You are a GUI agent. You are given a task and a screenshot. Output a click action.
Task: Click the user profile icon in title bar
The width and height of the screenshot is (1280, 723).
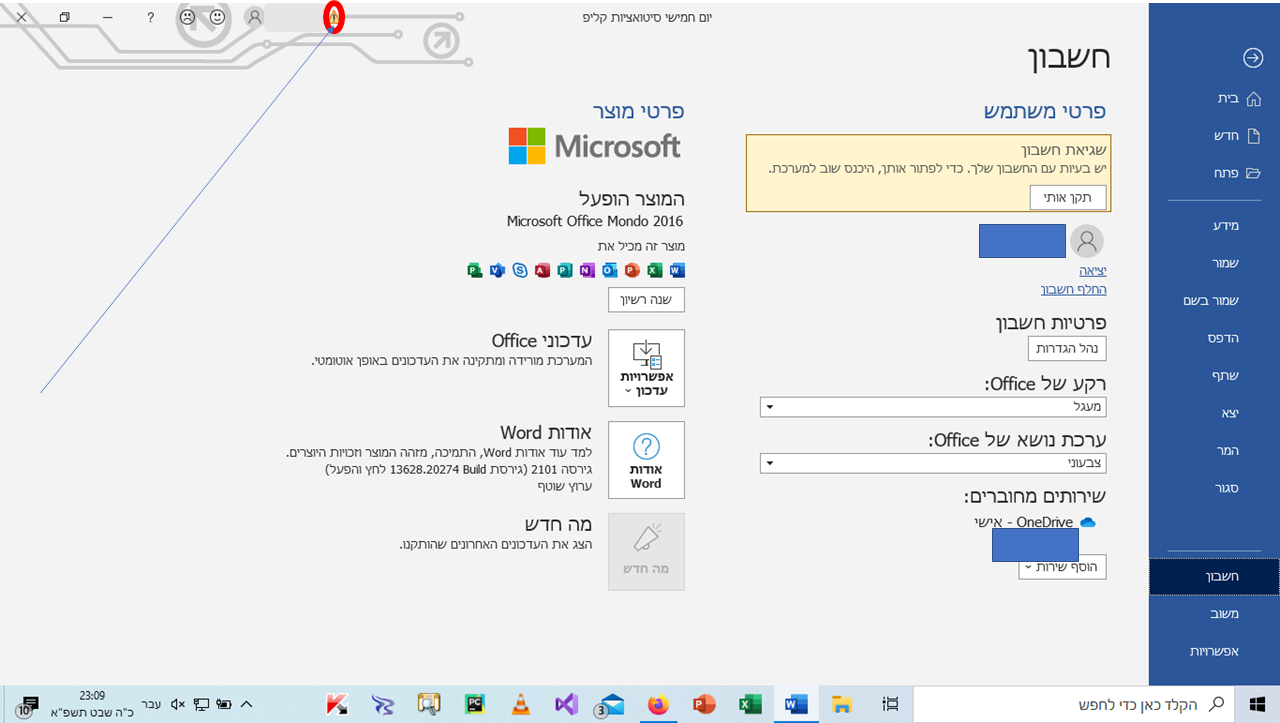click(255, 17)
